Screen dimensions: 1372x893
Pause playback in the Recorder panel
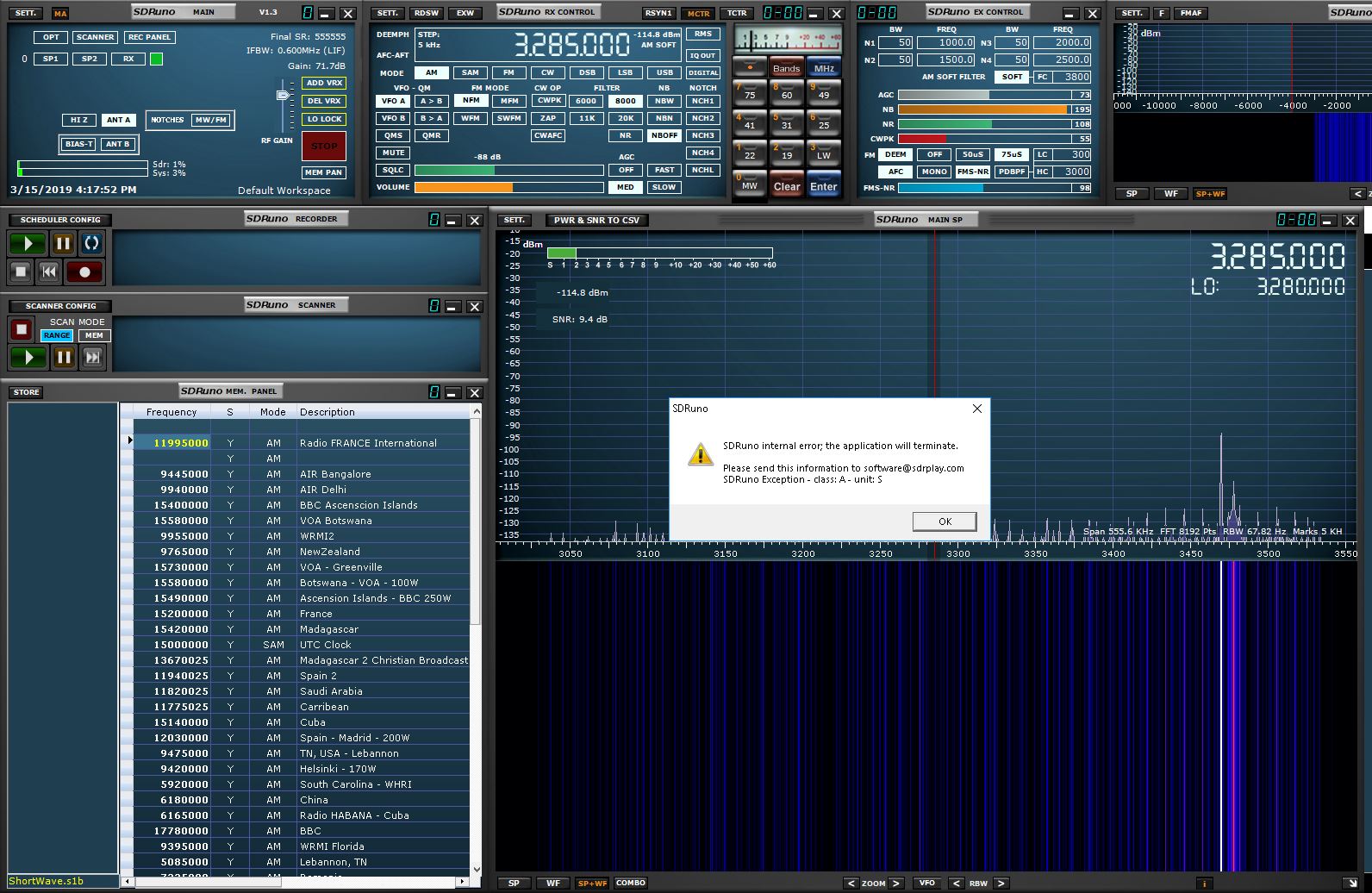(63, 244)
